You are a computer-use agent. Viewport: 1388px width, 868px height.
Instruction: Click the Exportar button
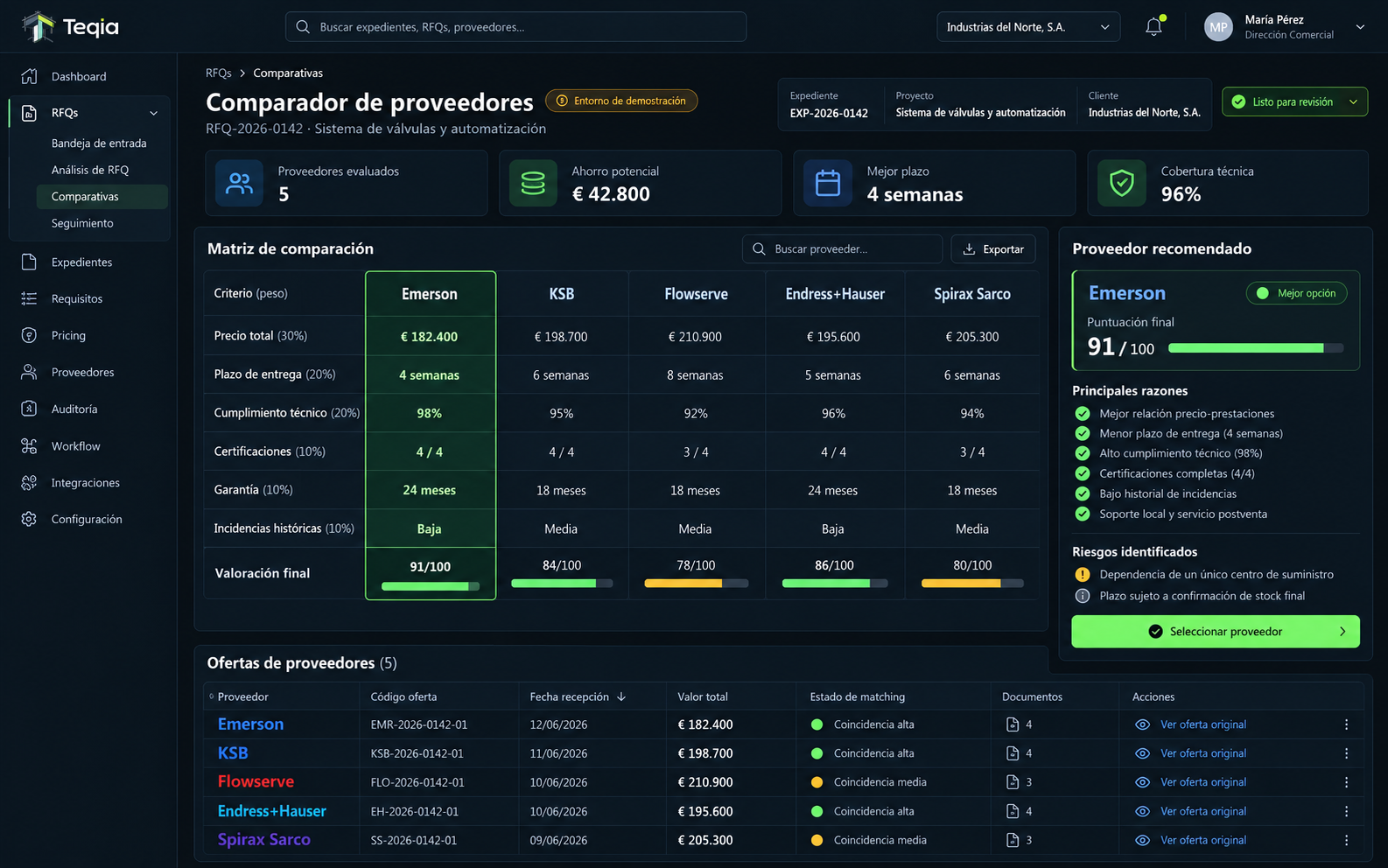993,249
